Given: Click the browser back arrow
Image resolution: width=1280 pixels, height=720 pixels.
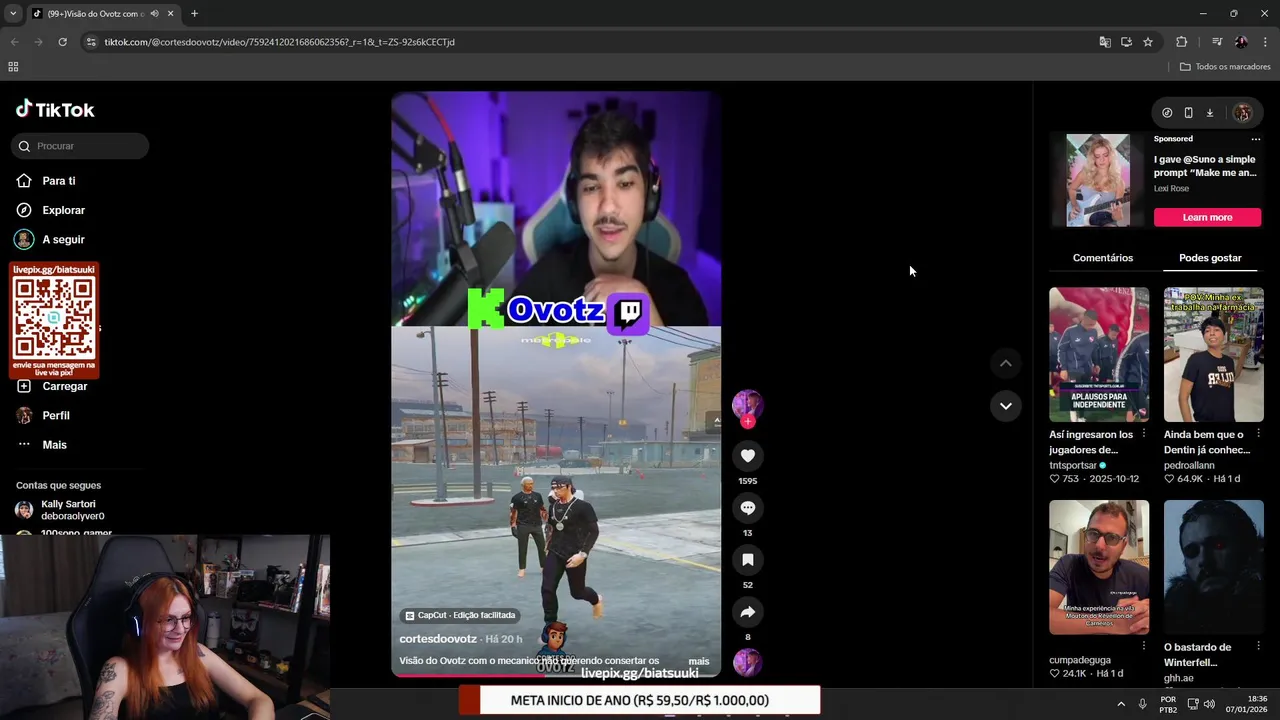Looking at the screenshot, I should 14,42.
